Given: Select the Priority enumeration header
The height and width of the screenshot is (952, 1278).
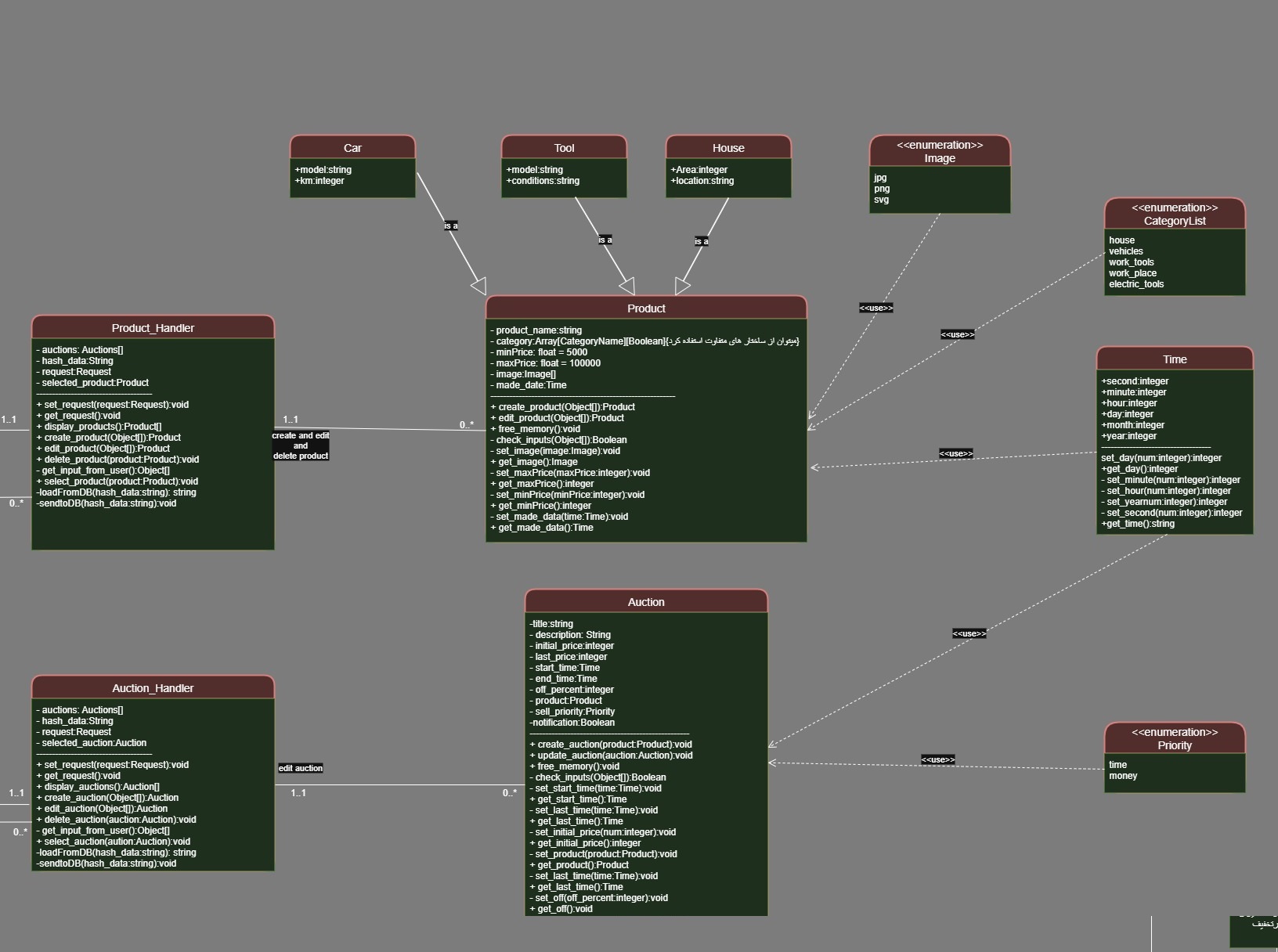Looking at the screenshot, I should coord(1174,738).
